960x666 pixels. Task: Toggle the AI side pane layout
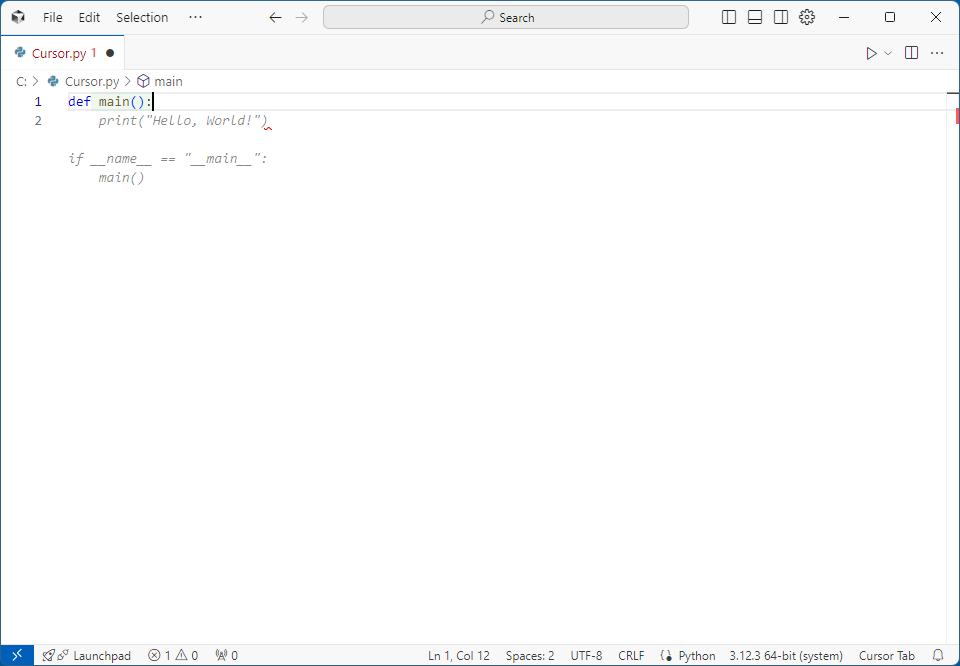click(781, 17)
